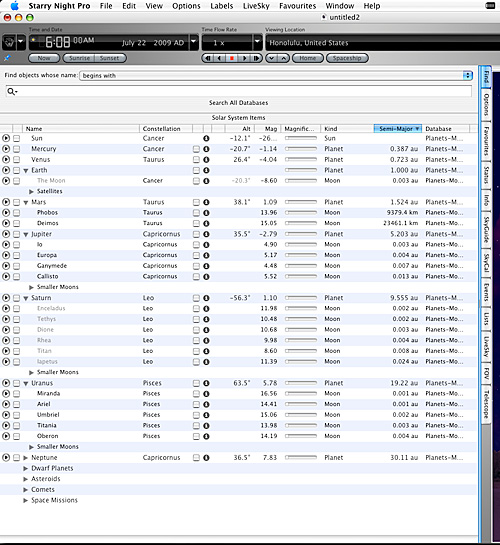Sort by the Semi-Major column header
This screenshot has width=500, height=545.
tap(398, 129)
